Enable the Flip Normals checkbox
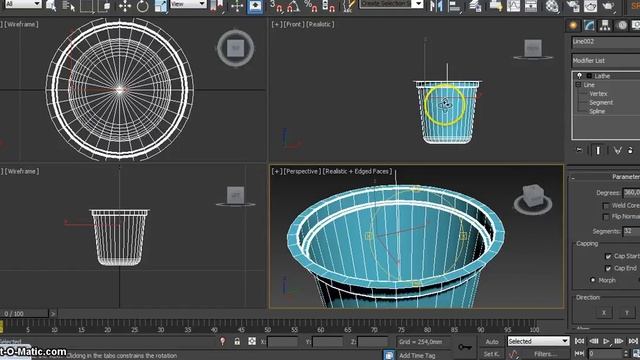The image size is (640, 360). (606, 216)
